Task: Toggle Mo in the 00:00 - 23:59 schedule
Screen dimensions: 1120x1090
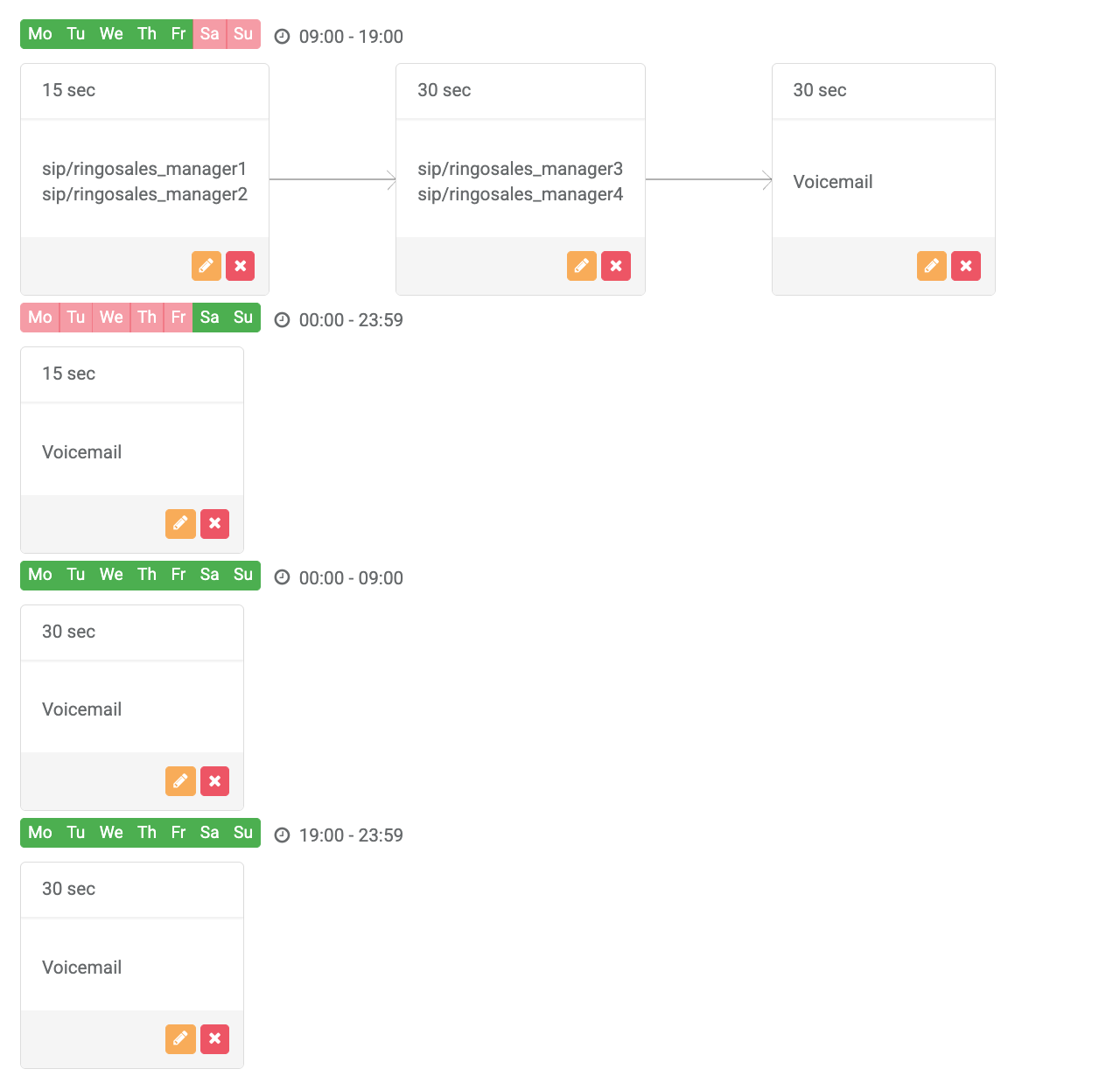Action: pyautogui.click(x=40, y=318)
